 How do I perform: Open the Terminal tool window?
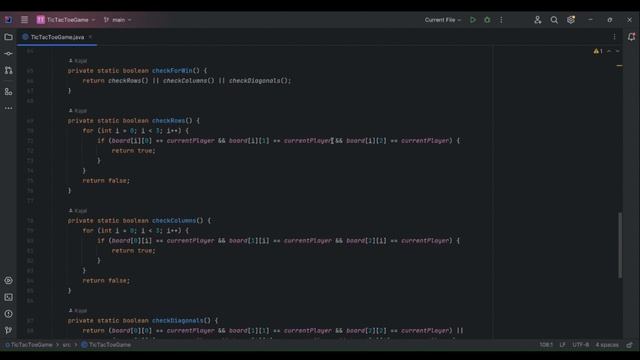click(x=8, y=297)
